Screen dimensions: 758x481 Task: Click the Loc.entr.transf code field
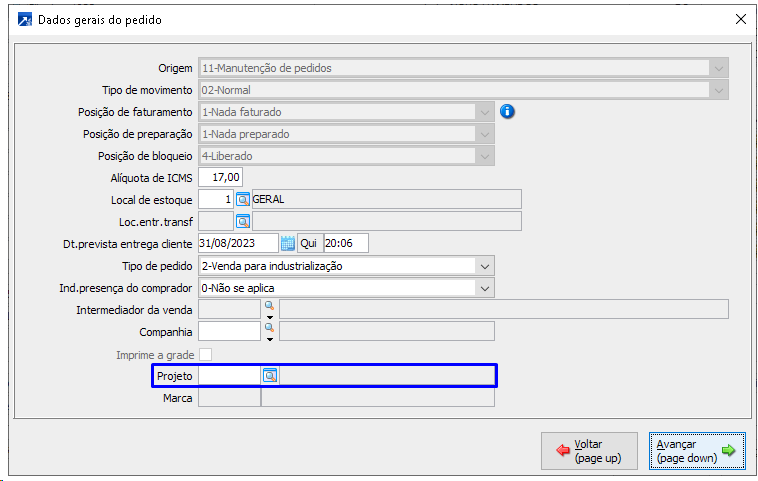[216, 221]
